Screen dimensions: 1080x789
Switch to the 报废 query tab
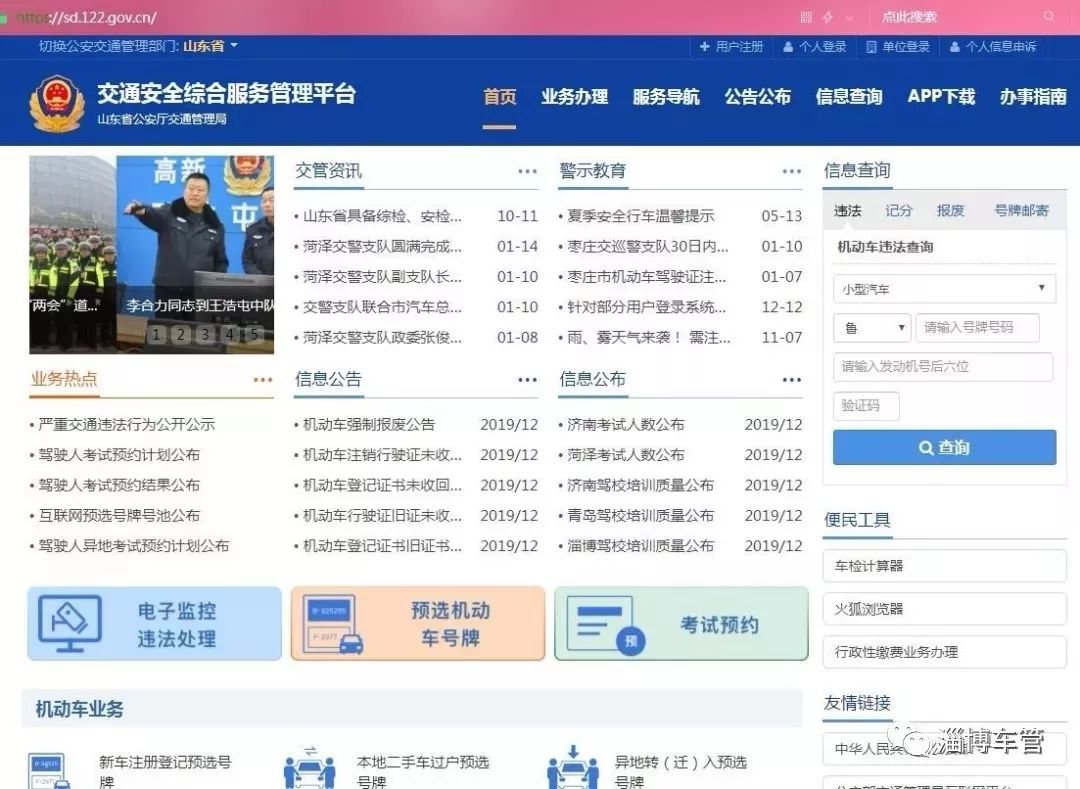point(951,211)
